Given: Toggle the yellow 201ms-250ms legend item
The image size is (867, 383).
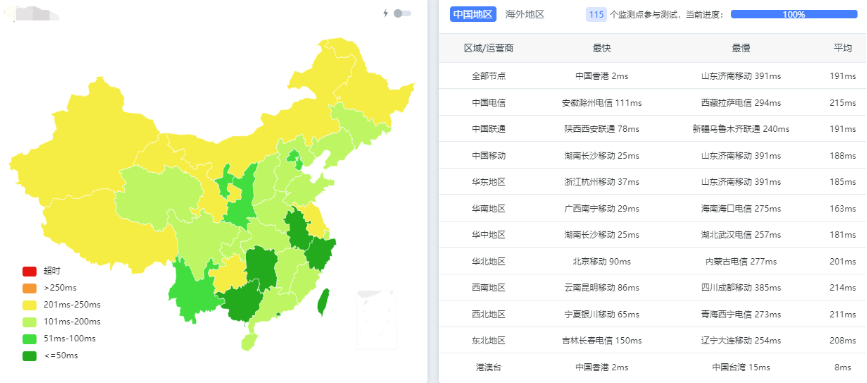Looking at the screenshot, I should [x=61, y=305].
